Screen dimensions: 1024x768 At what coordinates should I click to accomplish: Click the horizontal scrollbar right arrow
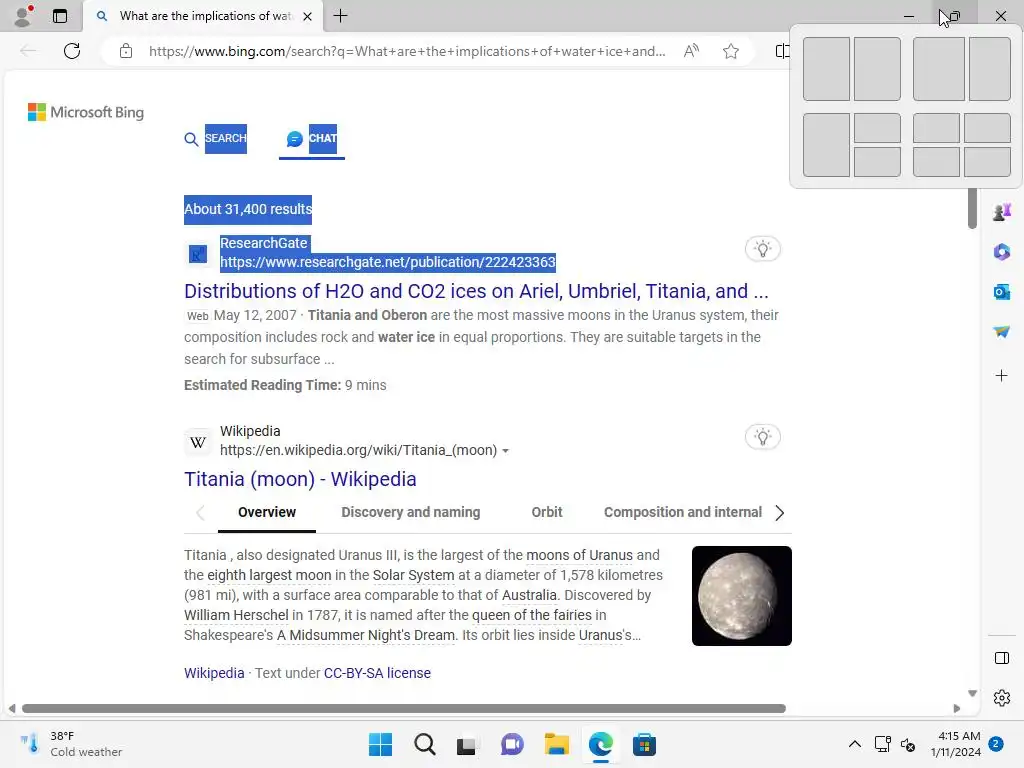click(x=957, y=709)
